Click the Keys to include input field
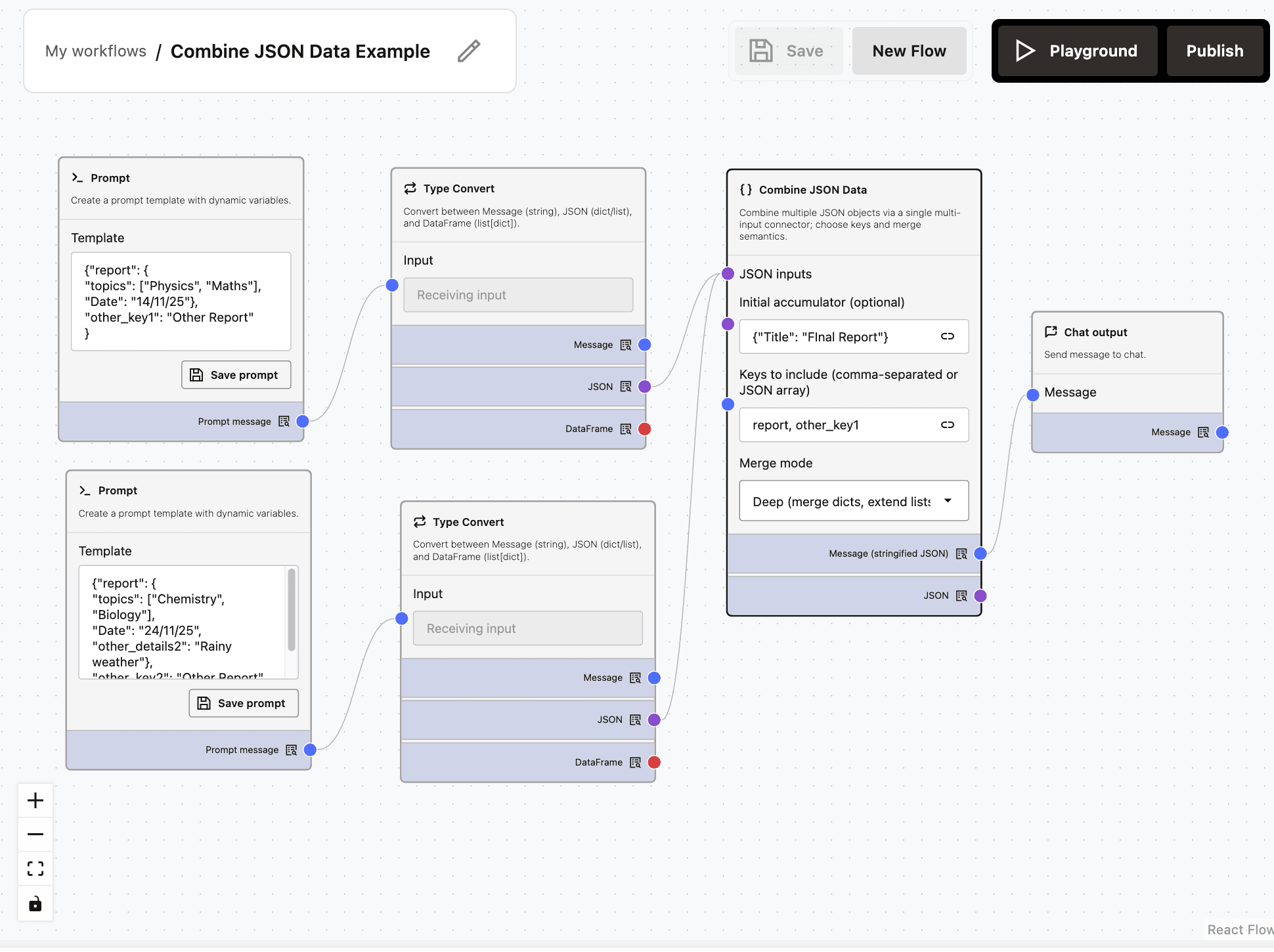 pos(841,425)
